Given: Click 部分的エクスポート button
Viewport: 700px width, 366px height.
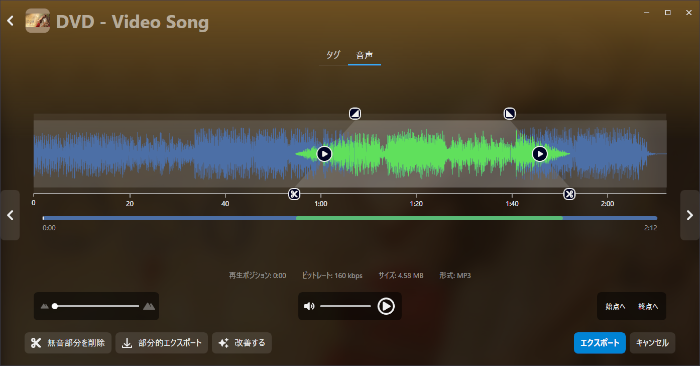Looking at the screenshot, I should point(162,343).
